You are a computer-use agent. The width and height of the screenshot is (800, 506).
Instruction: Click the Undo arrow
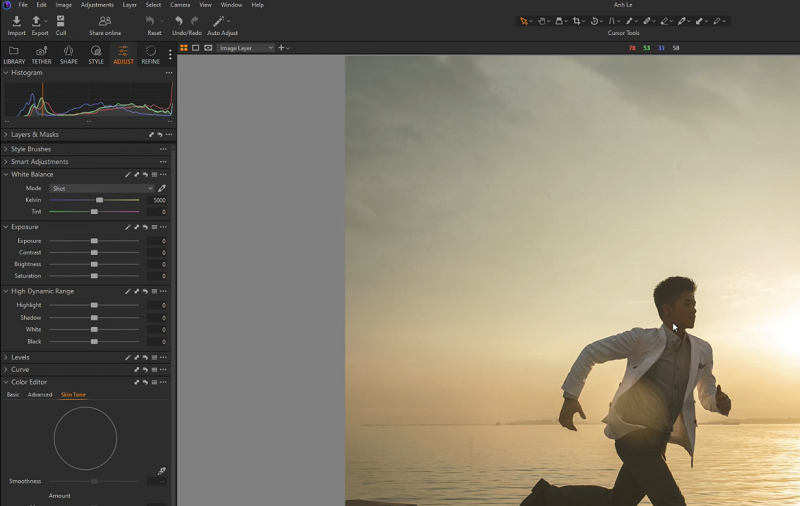pyautogui.click(x=179, y=21)
